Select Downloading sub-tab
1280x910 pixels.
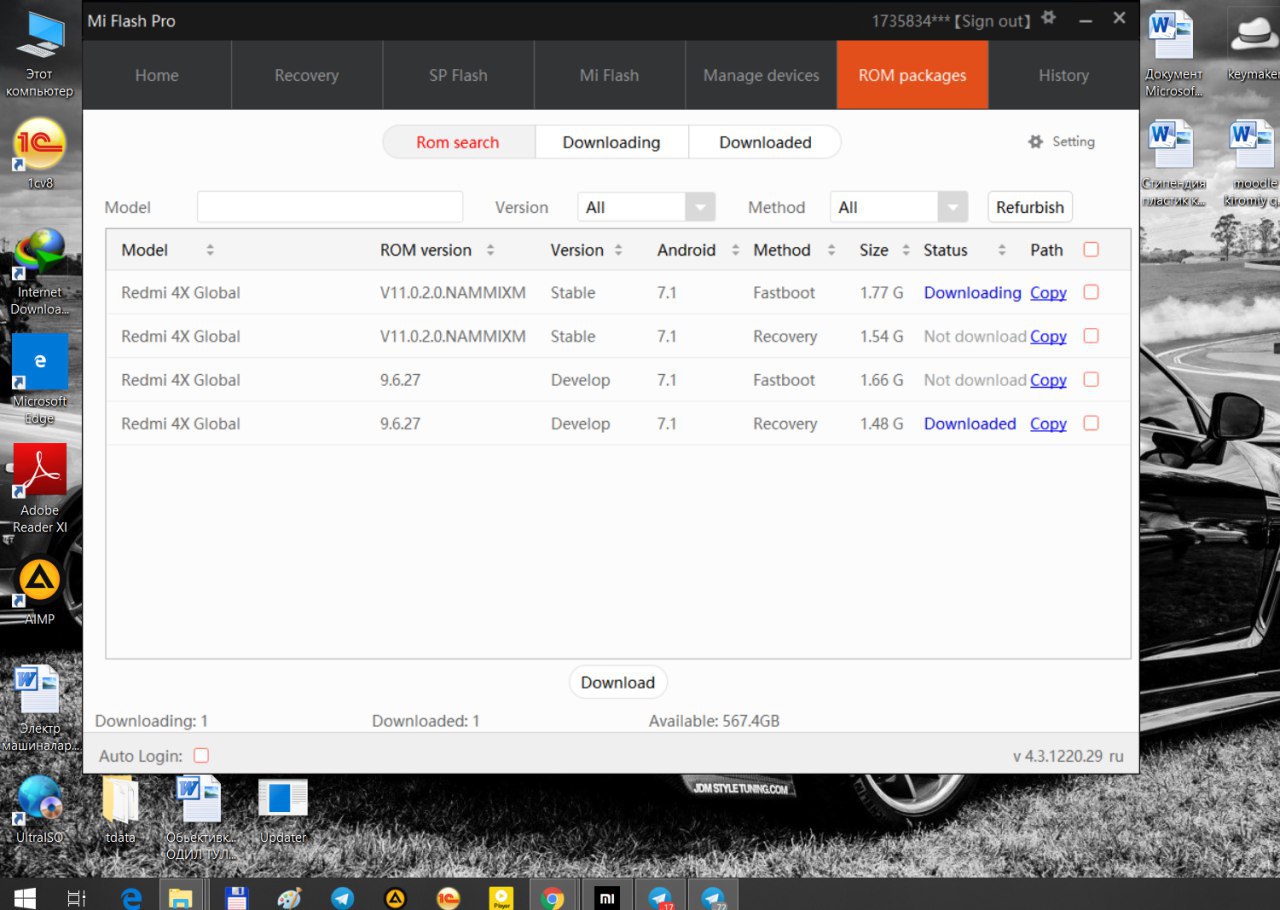[612, 142]
